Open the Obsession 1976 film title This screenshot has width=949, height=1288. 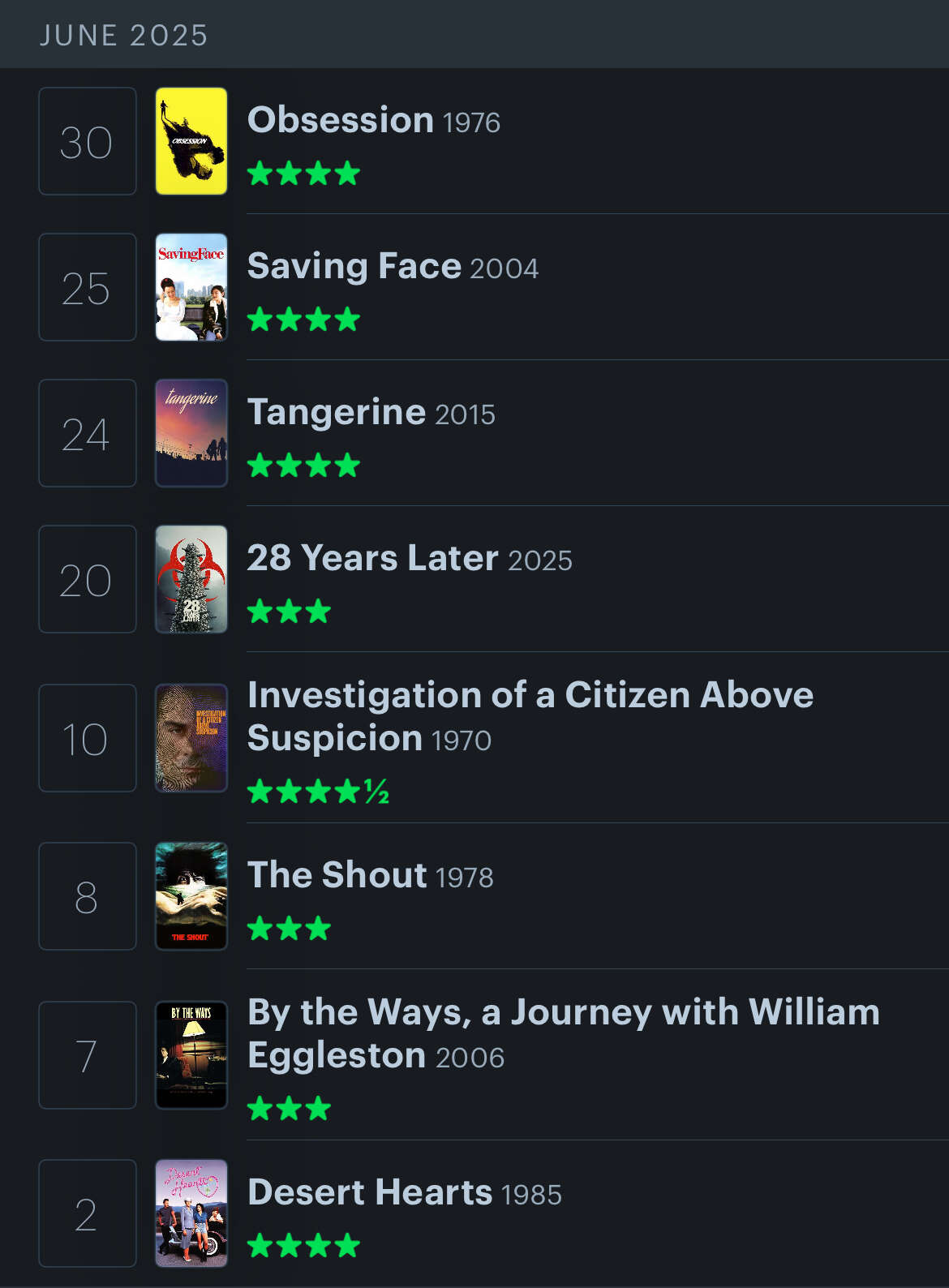point(374,121)
